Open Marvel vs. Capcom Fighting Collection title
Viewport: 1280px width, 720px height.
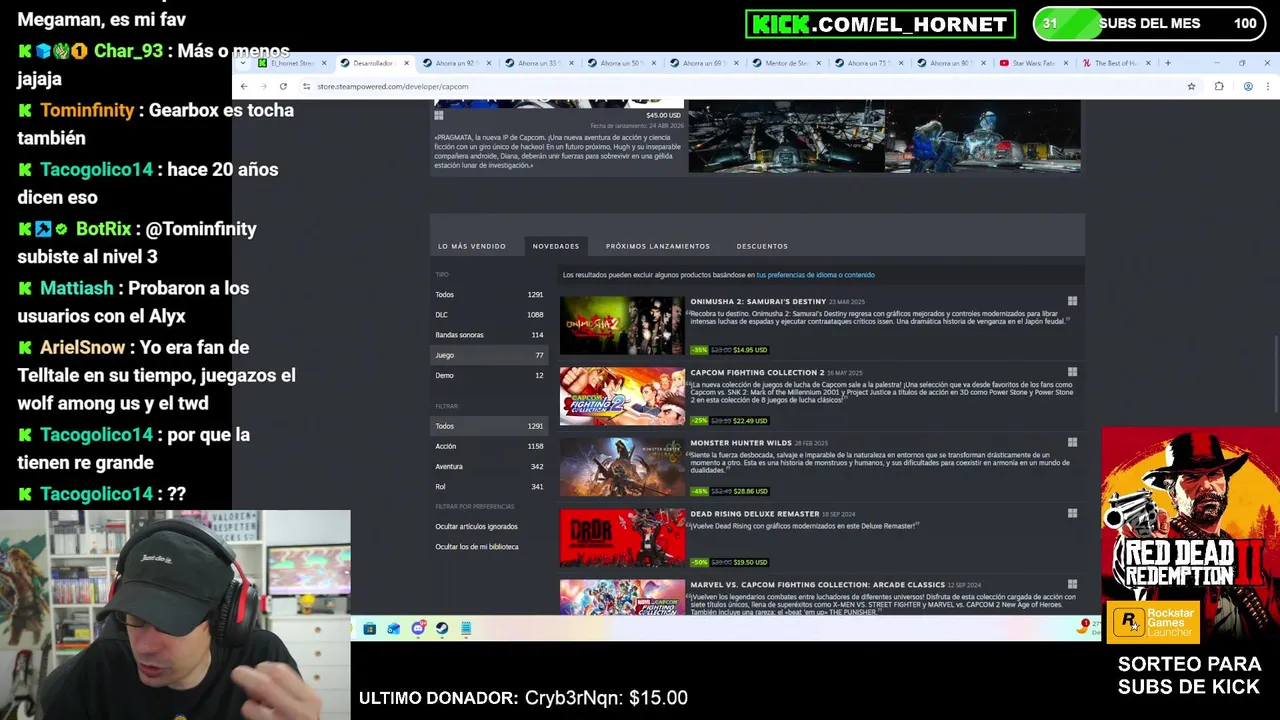(817, 585)
